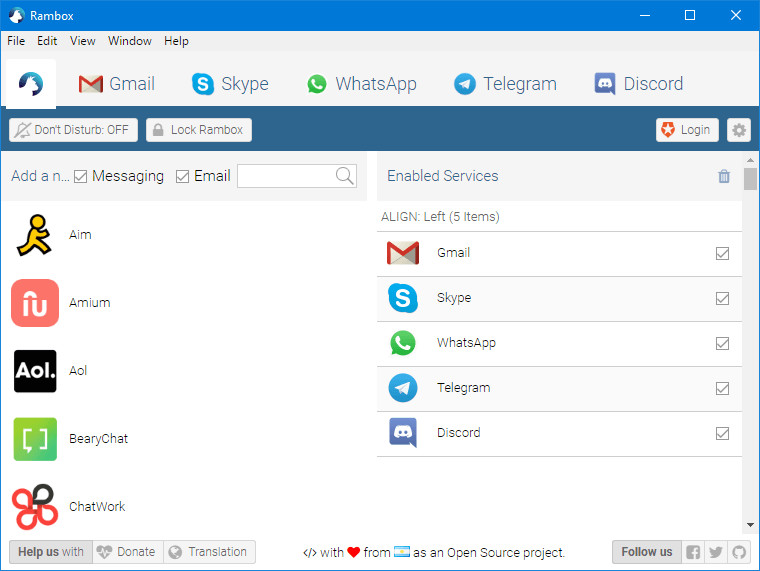Open the Twitter follow icon

click(715, 552)
